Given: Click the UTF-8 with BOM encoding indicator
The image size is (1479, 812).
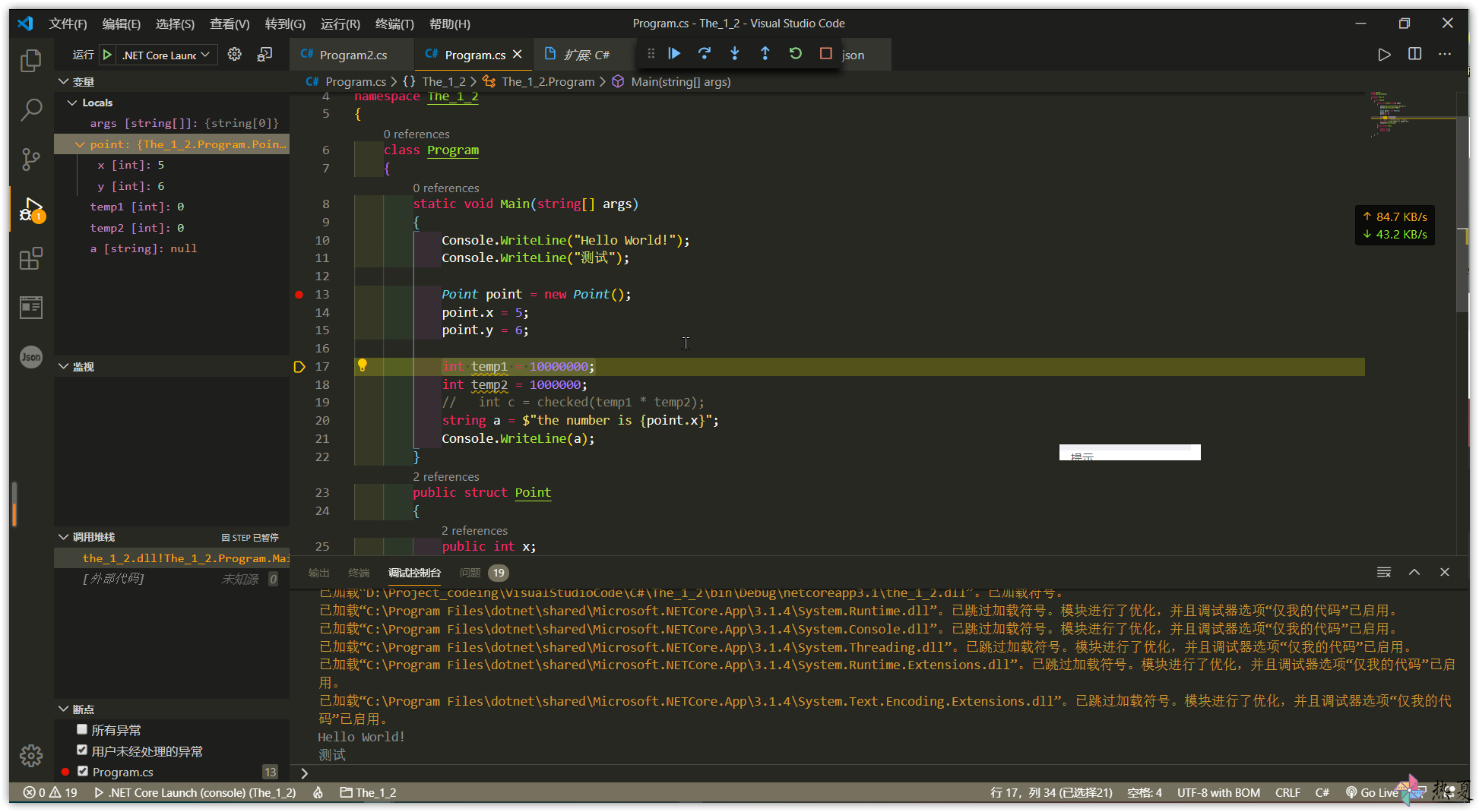Looking at the screenshot, I should [x=1218, y=792].
